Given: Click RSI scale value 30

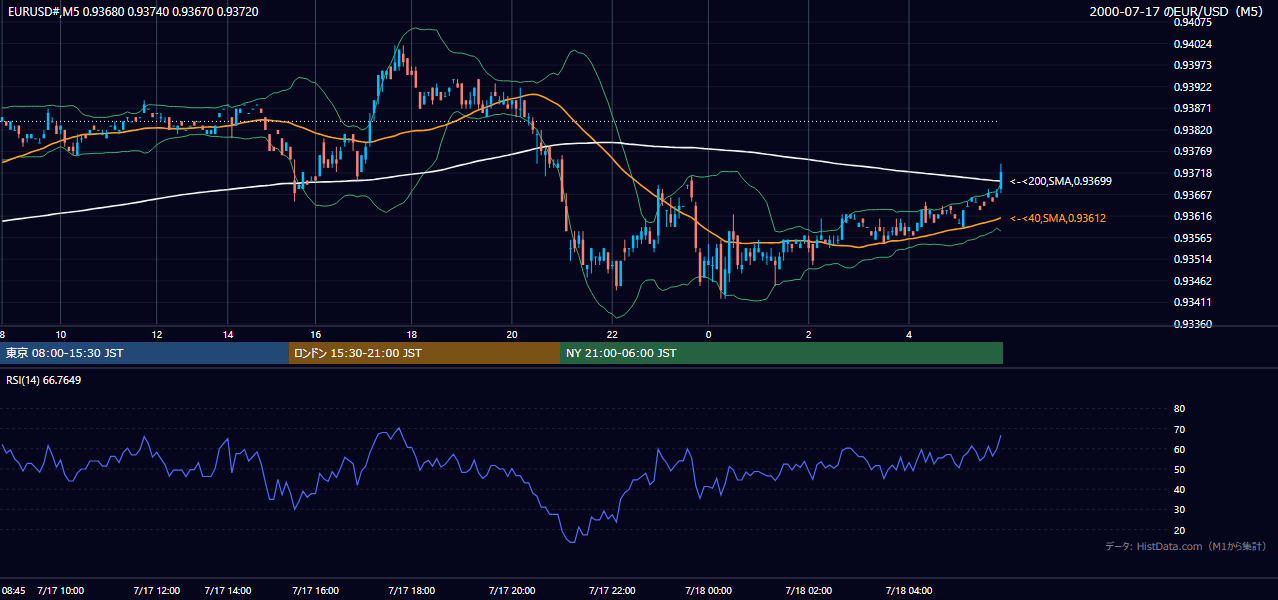Looking at the screenshot, I should [1179, 510].
